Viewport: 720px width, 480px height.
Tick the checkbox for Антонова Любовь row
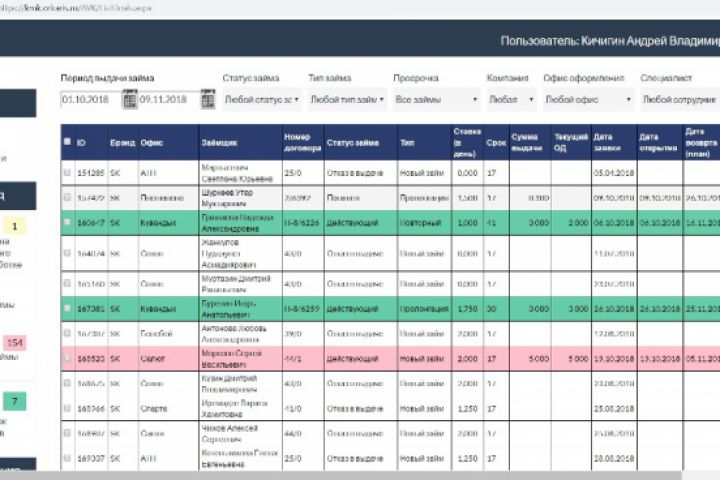(x=68, y=333)
